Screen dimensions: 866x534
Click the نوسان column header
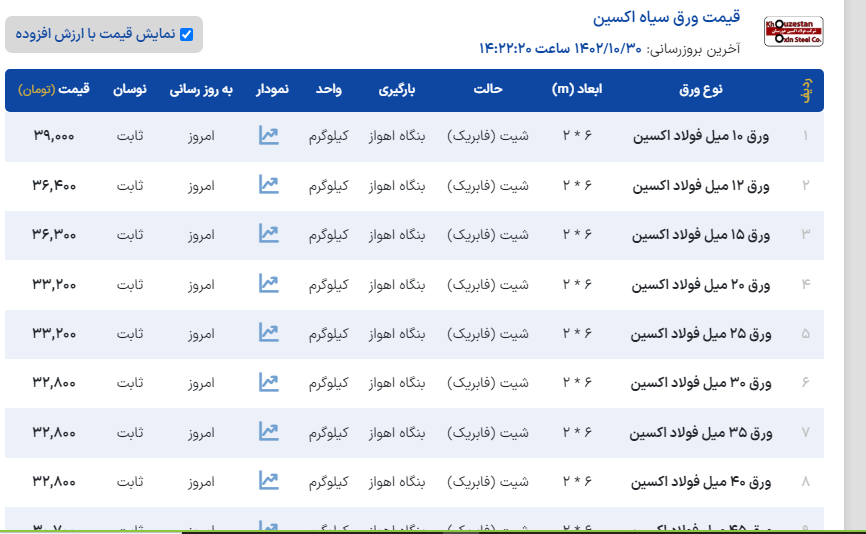point(129,90)
